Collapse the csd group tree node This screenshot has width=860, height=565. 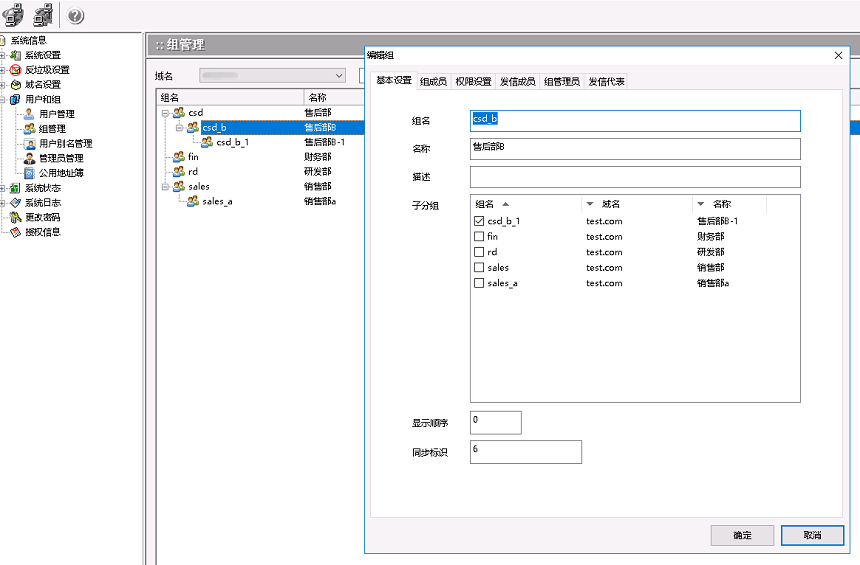tap(165, 113)
